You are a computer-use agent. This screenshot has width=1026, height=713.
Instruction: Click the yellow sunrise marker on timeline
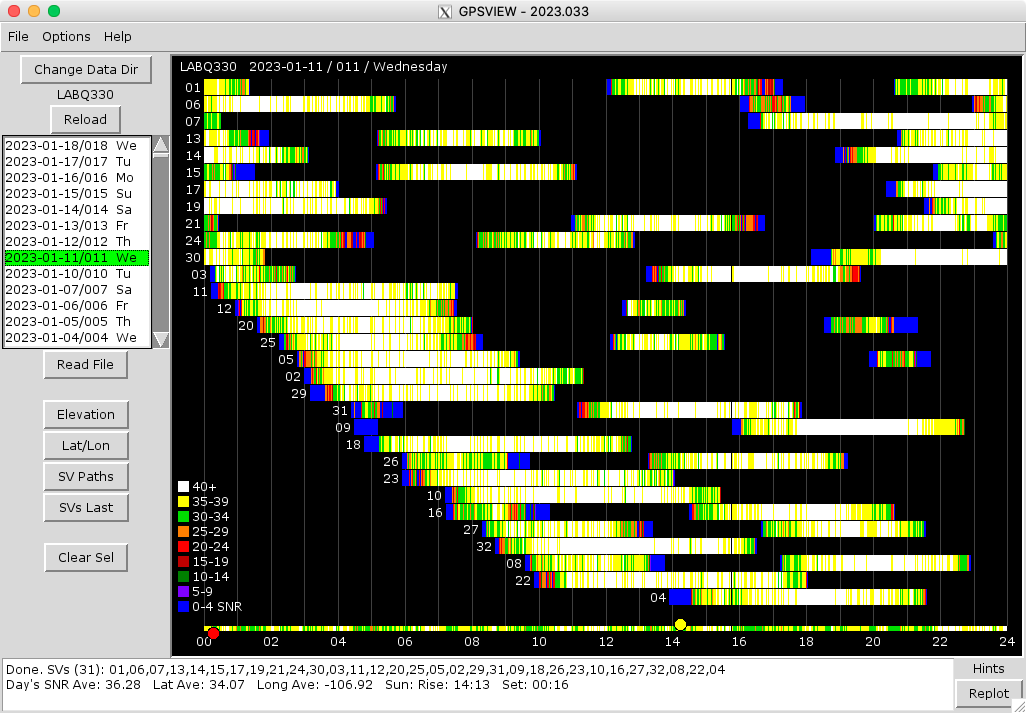680,625
